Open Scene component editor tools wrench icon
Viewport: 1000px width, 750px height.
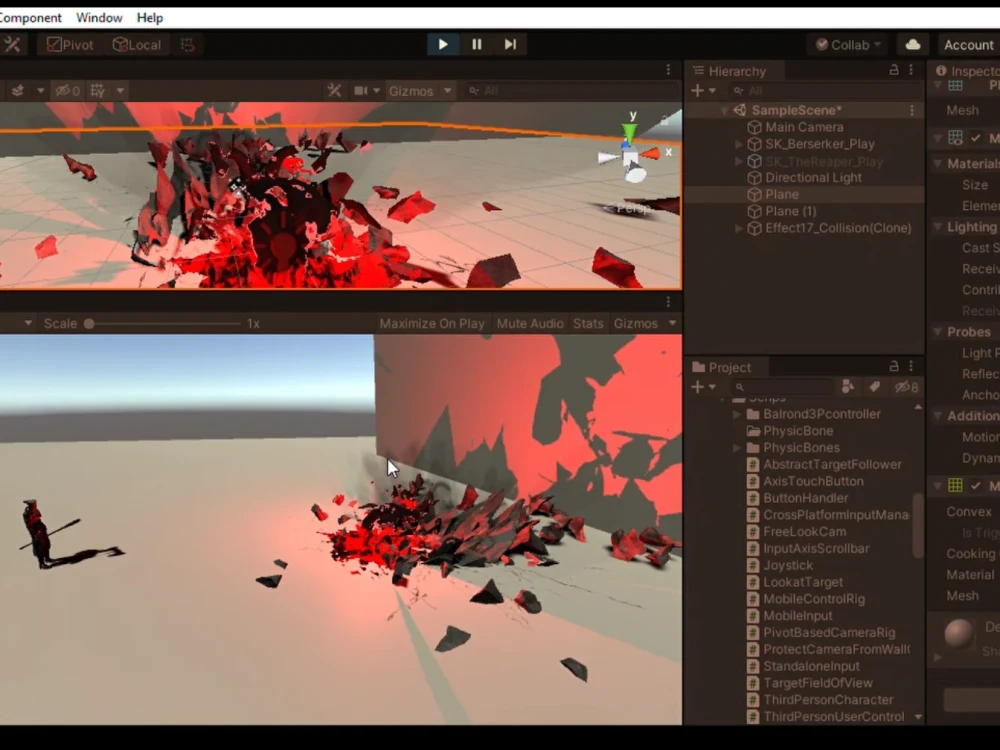tap(334, 91)
